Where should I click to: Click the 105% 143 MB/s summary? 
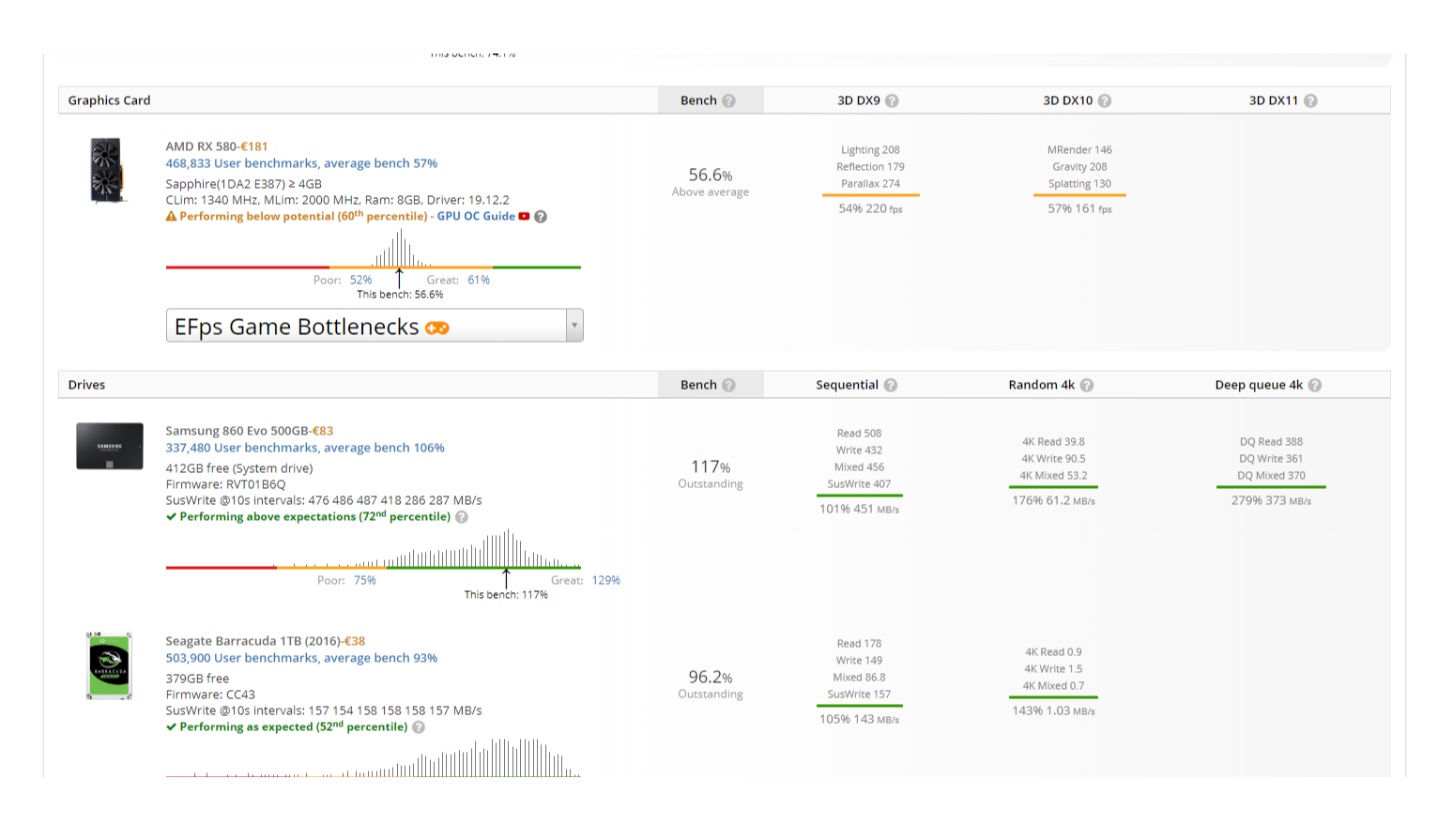click(859, 719)
